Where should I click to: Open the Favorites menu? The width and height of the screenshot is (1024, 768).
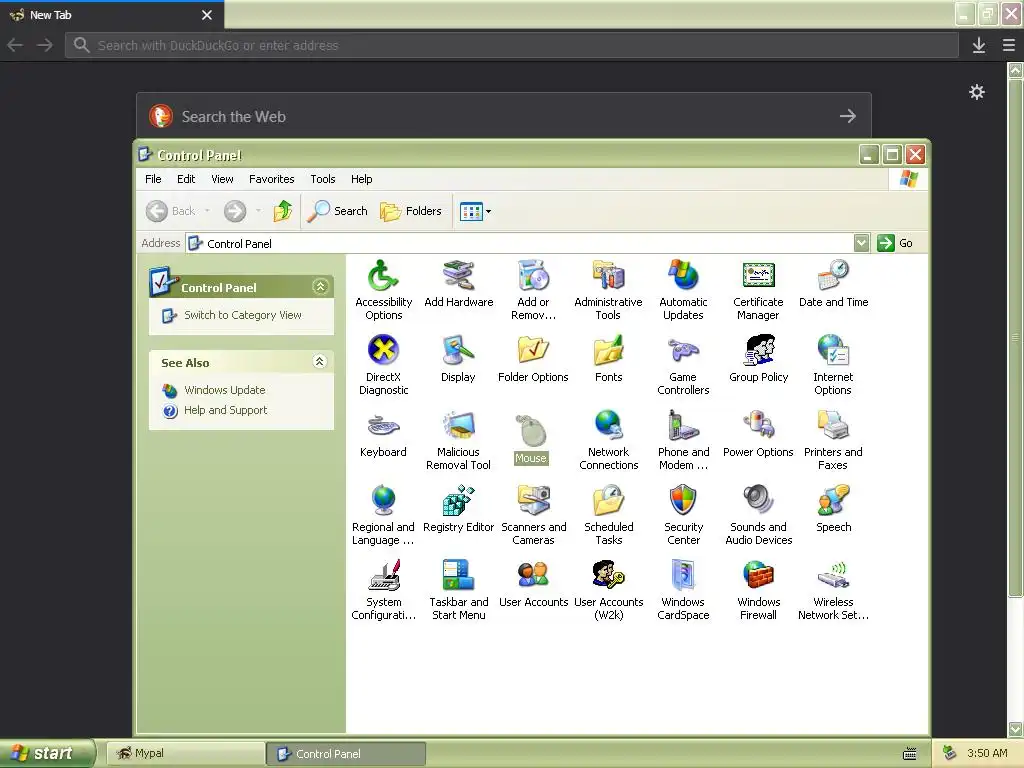tap(272, 179)
